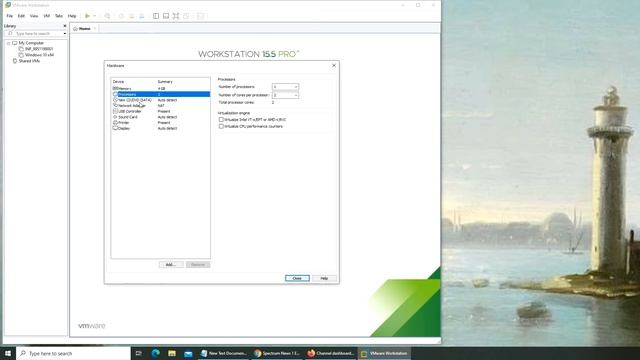Open Mail app from taskbar

pos(188,353)
